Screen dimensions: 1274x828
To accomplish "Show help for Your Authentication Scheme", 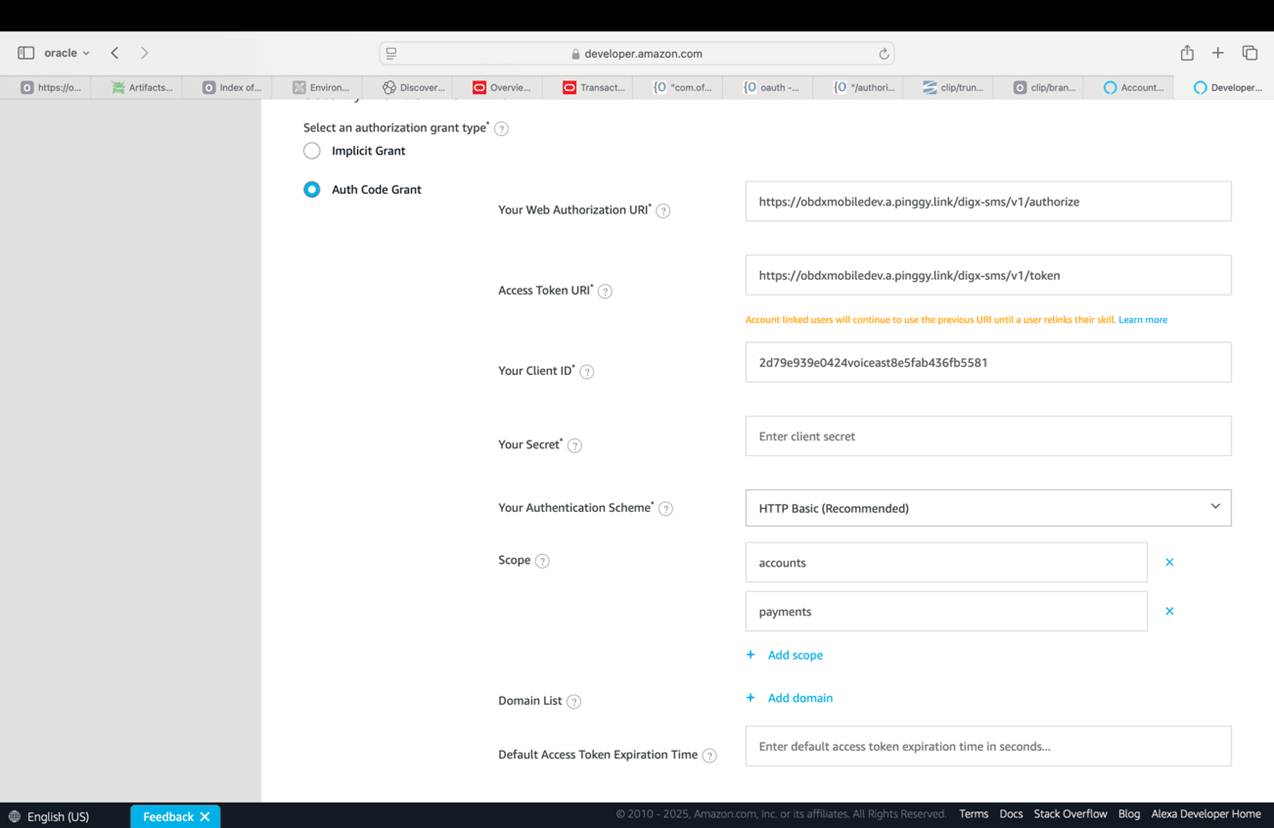I will pyautogui.click(x=666, y=509).
